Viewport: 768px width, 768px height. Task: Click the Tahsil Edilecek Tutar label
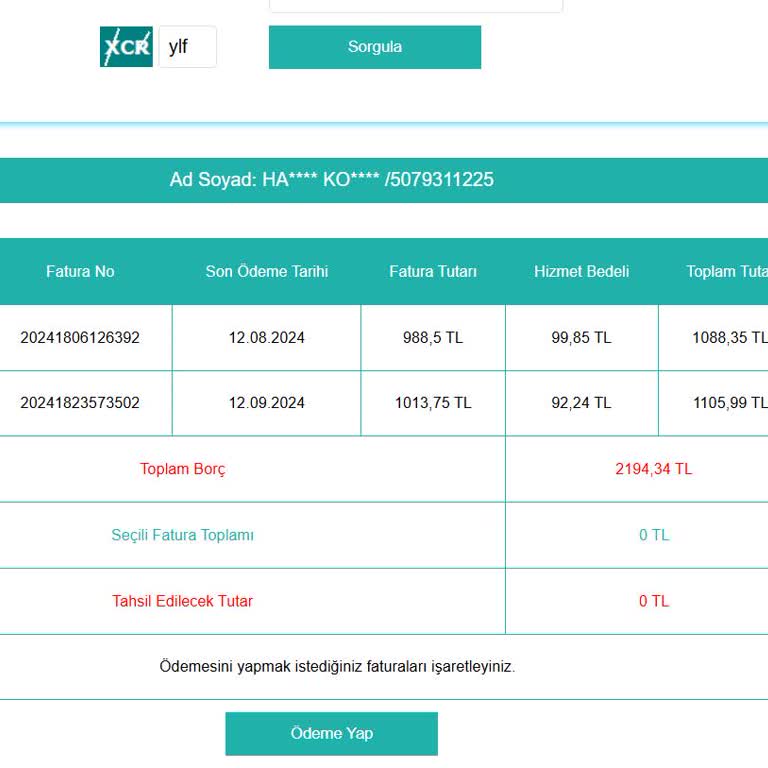[x=182, y=601]
